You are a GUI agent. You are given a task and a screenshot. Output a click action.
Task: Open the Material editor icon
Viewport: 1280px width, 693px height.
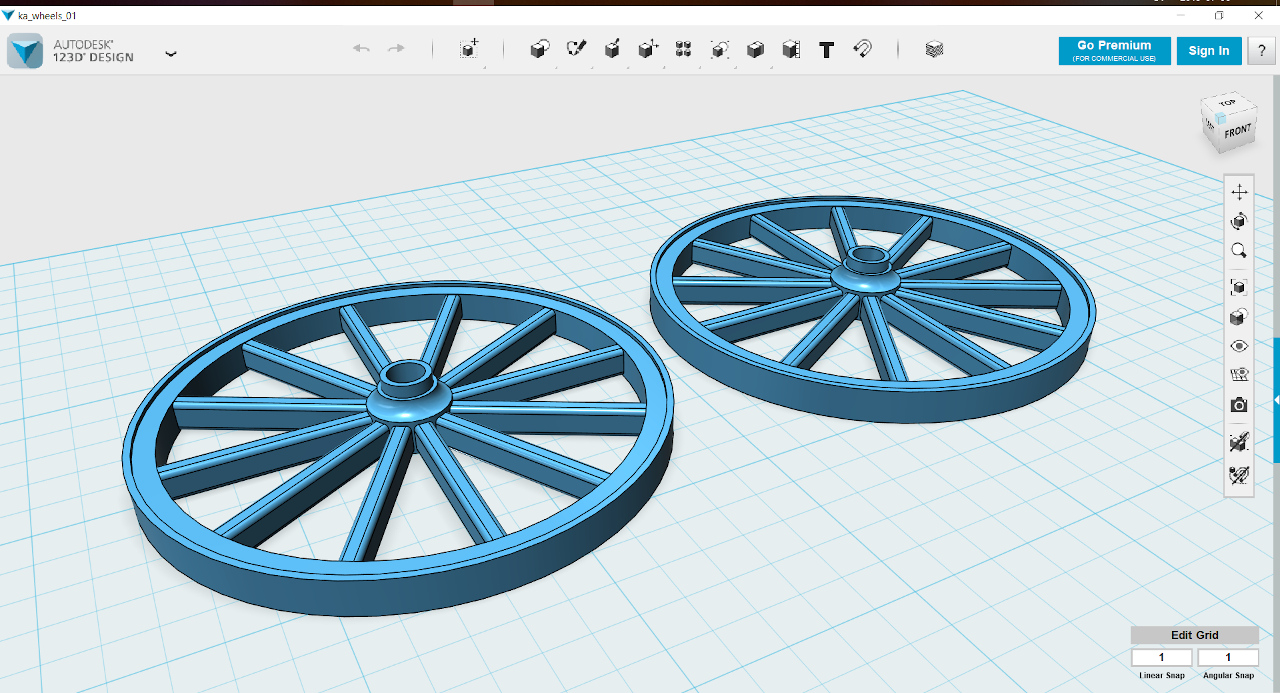coord(934,49)
